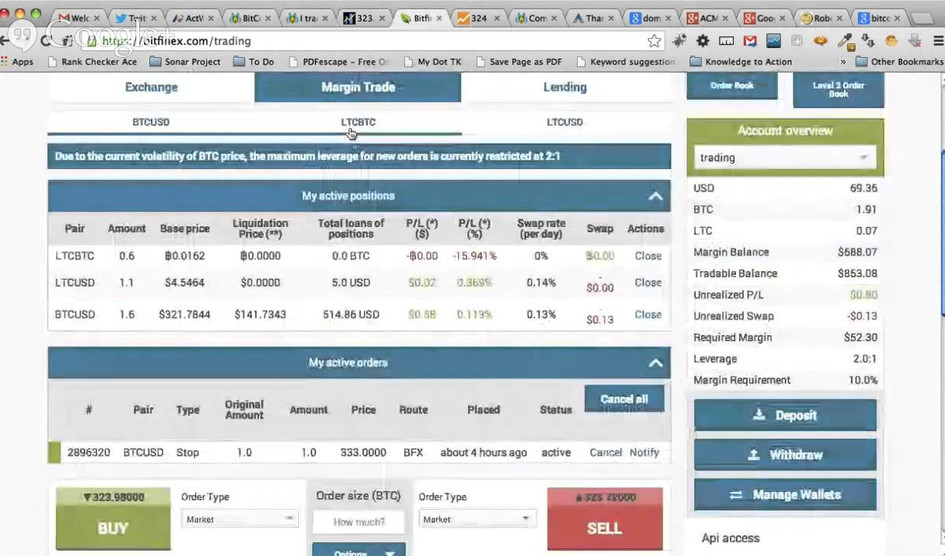Show hidden bookmarks with the double chevron
Viewport: 945px width, 556px height.
point(843,61)
